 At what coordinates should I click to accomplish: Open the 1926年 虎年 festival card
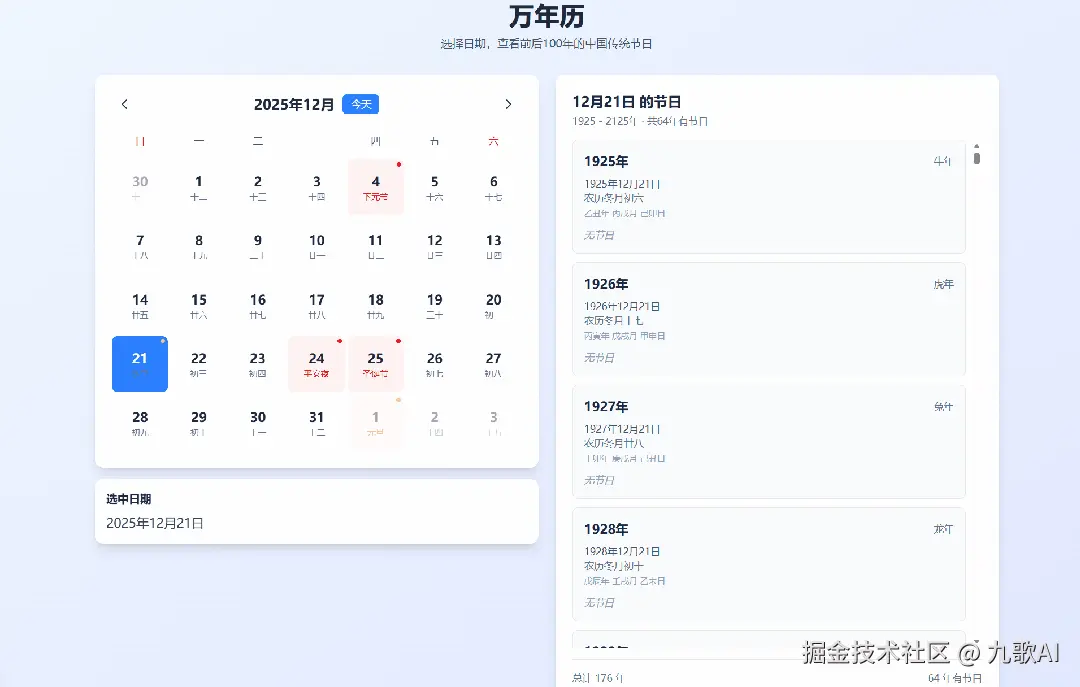pyautogui.click(x=768, y=320)
